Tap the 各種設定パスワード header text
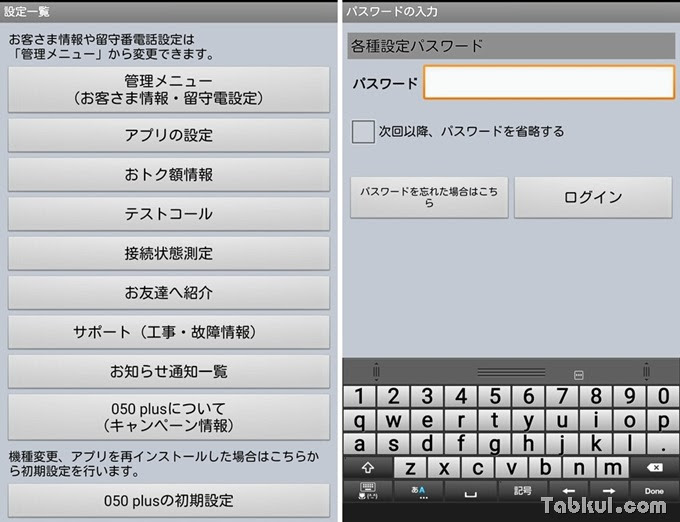 [x=417, y=46]
